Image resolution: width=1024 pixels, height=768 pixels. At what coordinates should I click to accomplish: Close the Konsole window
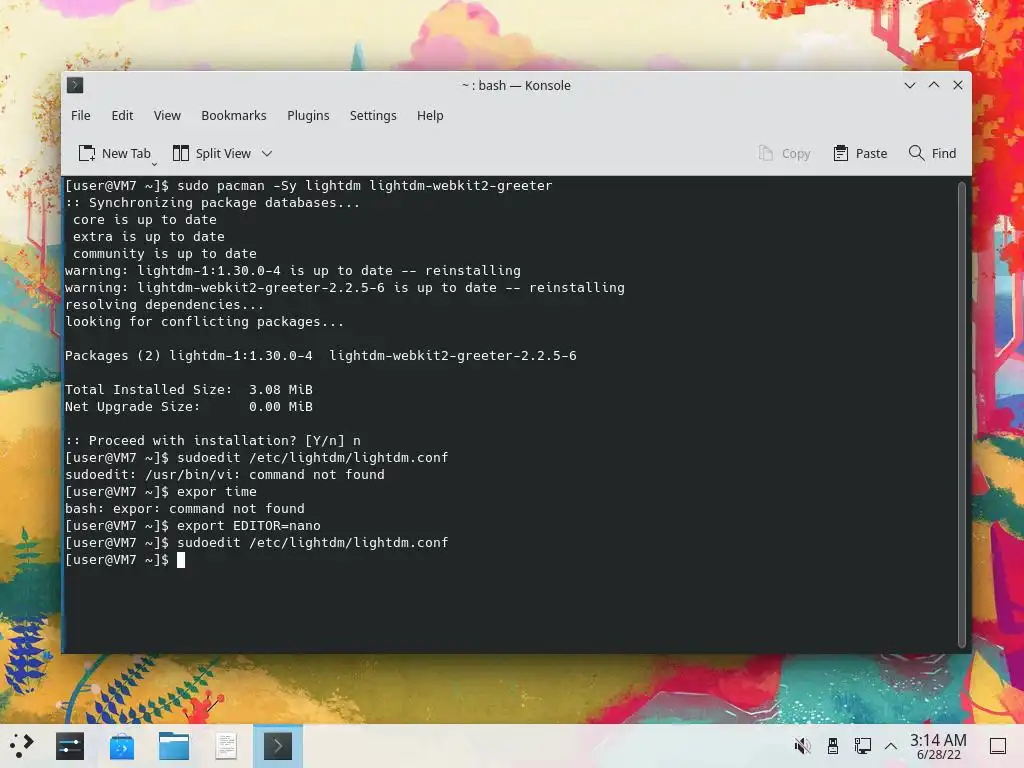pyautogui.click(x=958, y=85)
